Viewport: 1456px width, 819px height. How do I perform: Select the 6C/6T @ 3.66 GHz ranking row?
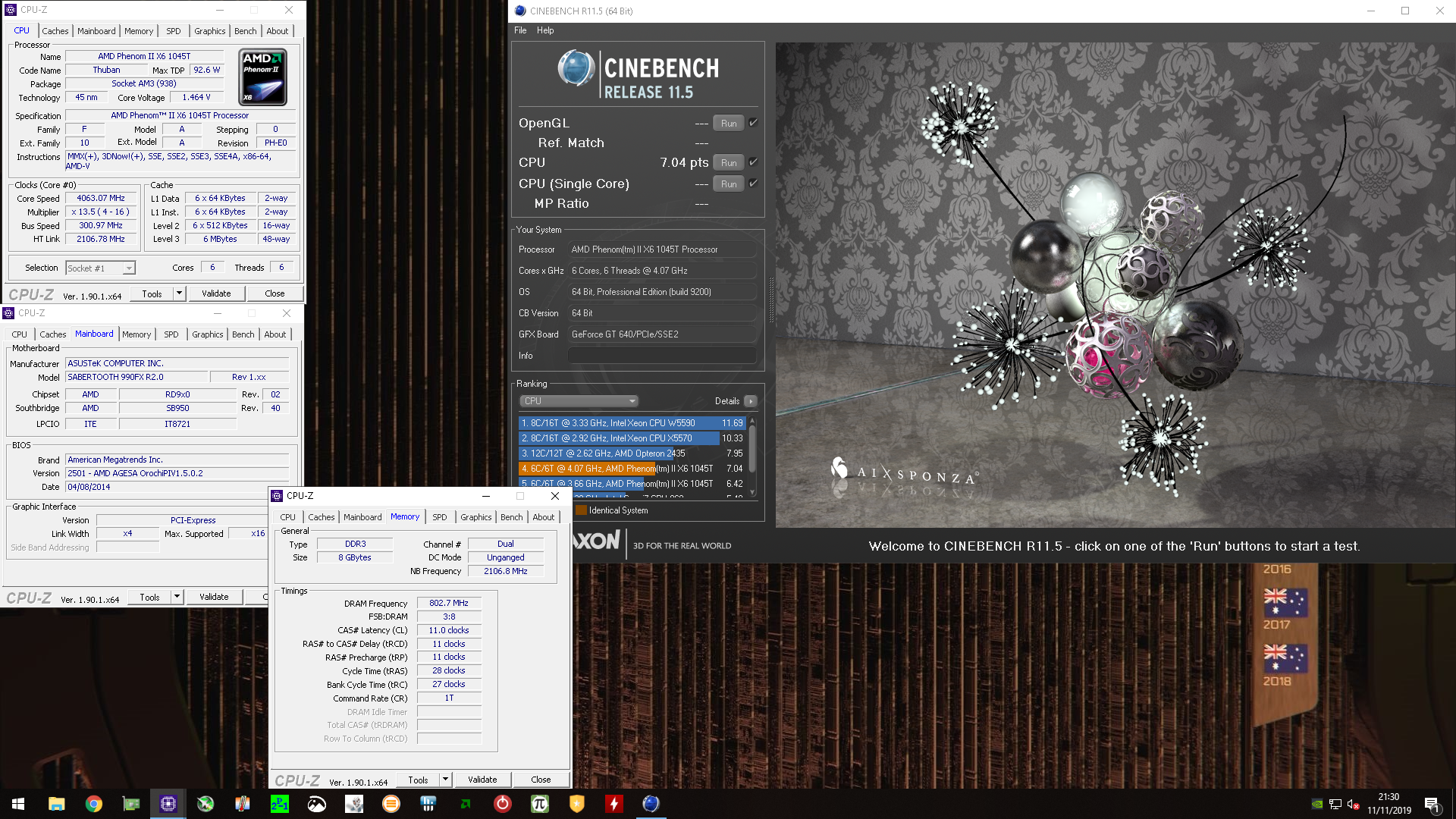click(x=632, y=484)
